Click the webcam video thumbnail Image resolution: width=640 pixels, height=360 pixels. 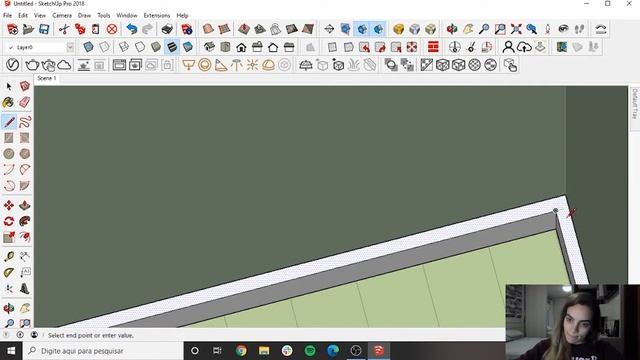(573, 322)
